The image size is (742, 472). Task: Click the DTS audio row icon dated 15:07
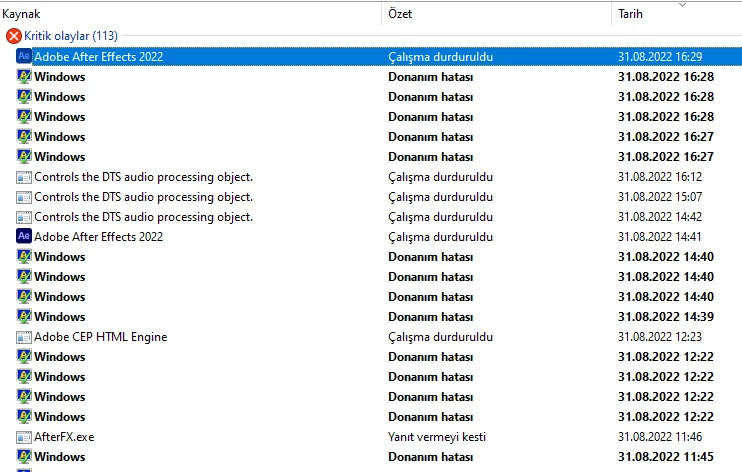24,197
